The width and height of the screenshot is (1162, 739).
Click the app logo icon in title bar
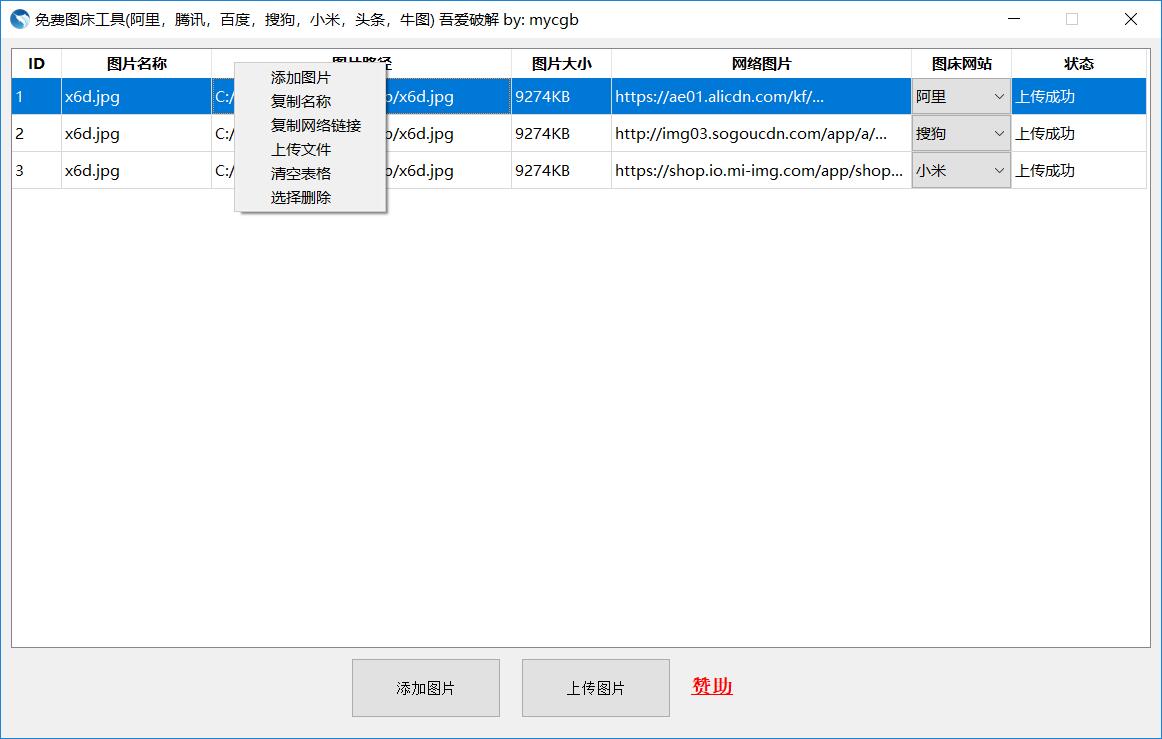[20, 19]
